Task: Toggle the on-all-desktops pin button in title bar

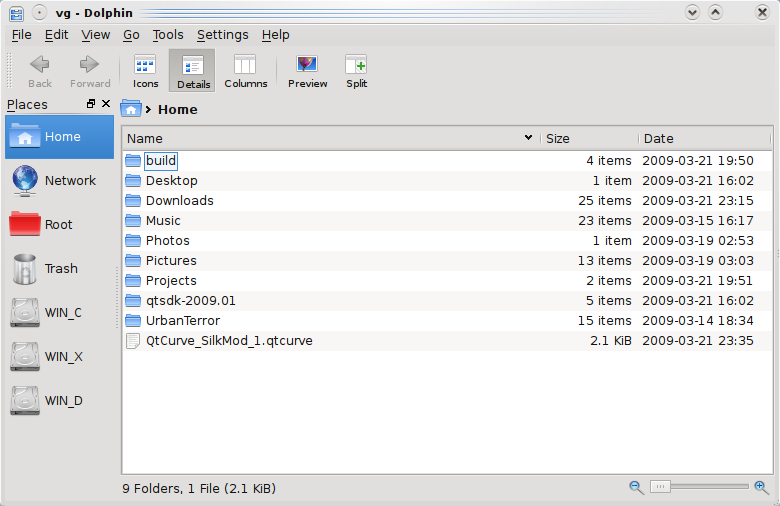Action: [39, 12]
